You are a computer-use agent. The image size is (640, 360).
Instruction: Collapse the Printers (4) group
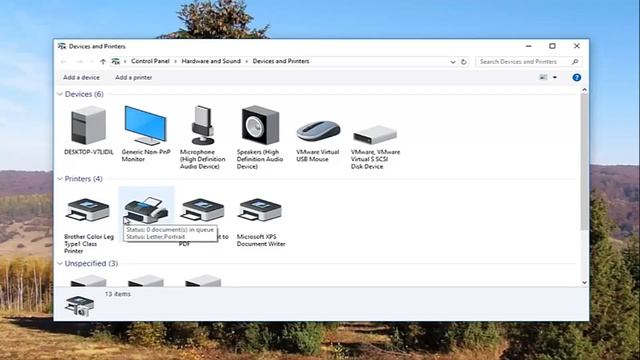click(x=60, y=179)
